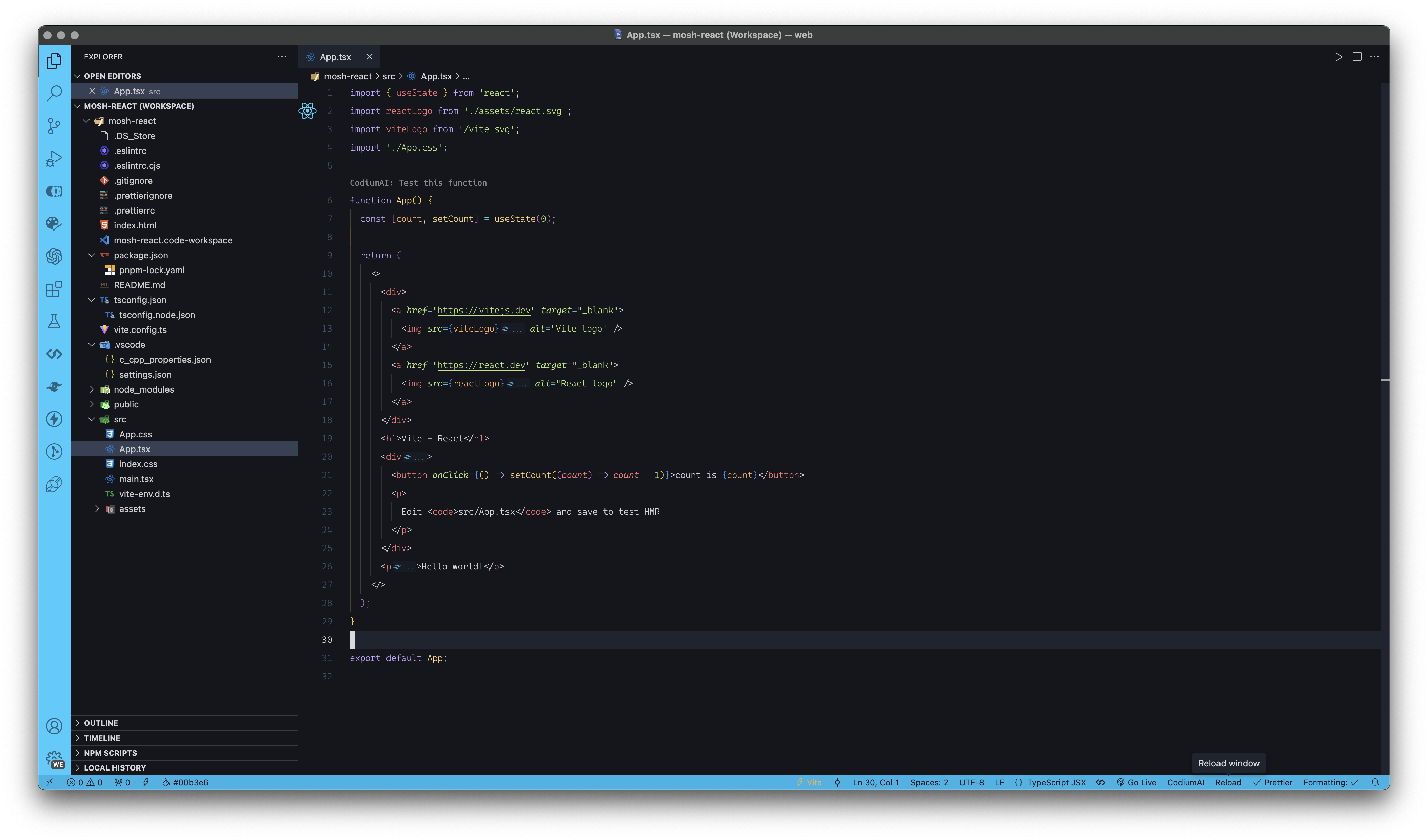Open Run and Debug view
The width and height of the screenshot is (1428, 840).
coord(54,159)
